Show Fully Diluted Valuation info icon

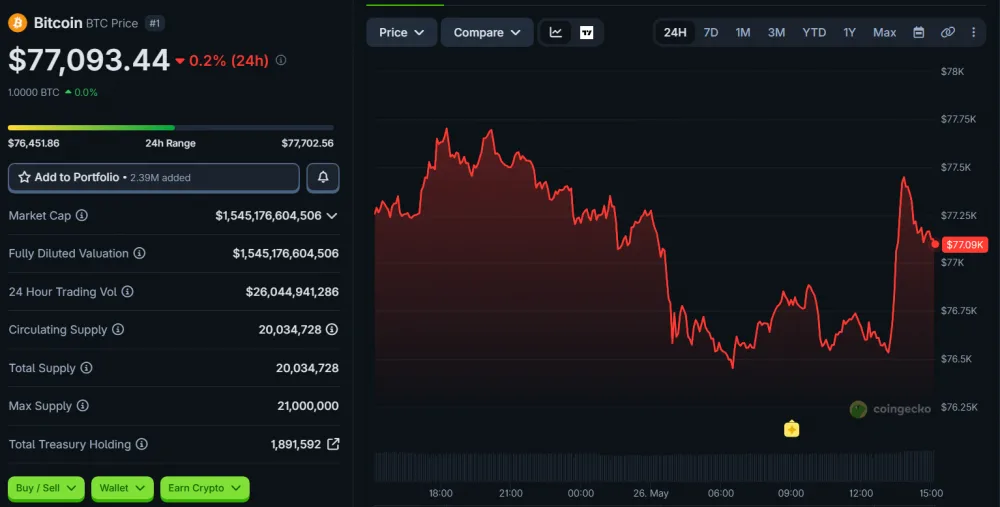[x=139, y=253]
